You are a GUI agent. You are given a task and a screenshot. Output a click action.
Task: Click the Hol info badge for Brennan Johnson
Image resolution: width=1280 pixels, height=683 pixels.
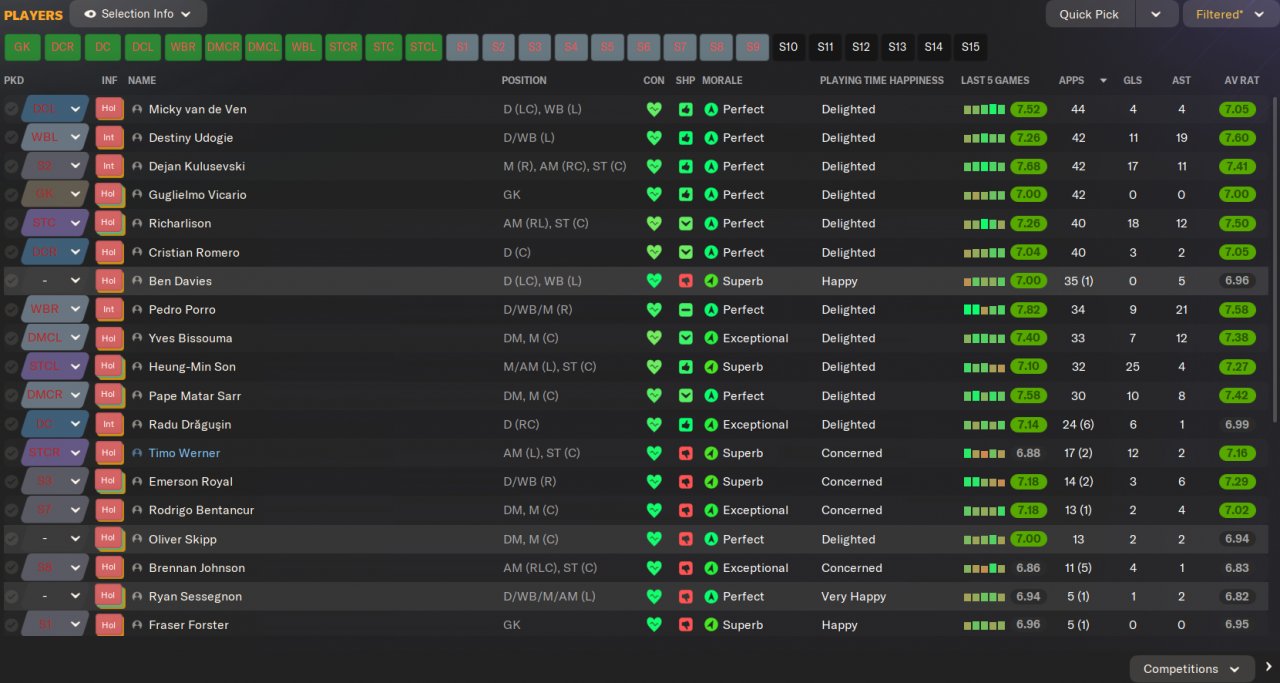[109, 567]
